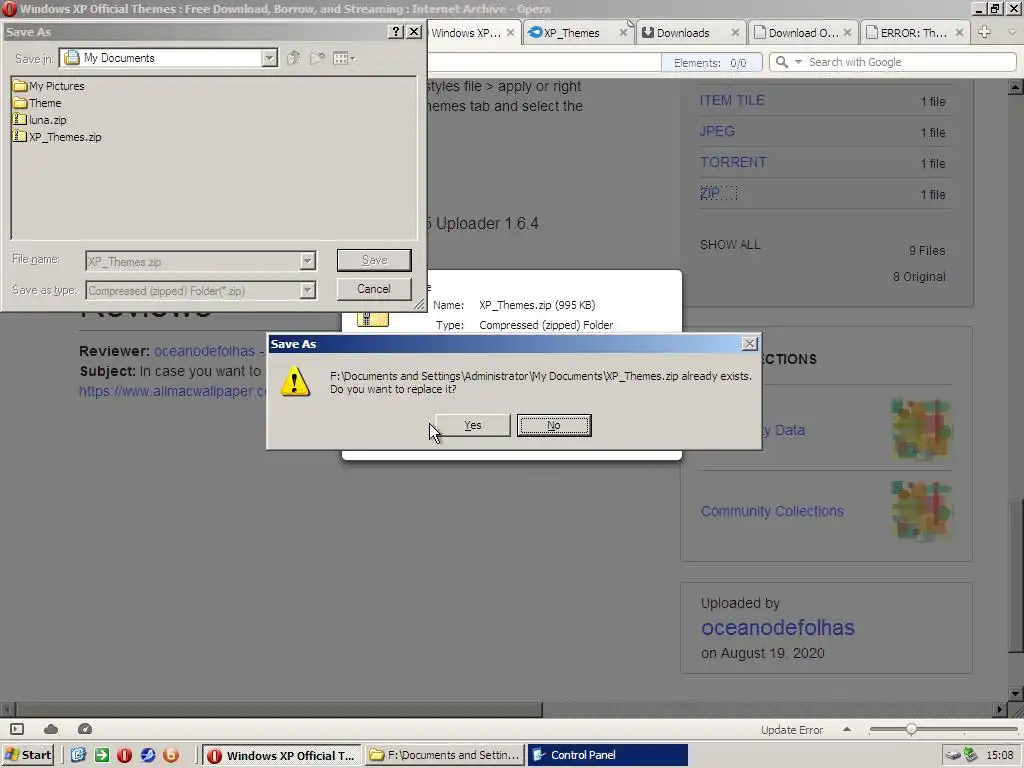
Task: Click the Up One Level folder icon
Action: 293,58
